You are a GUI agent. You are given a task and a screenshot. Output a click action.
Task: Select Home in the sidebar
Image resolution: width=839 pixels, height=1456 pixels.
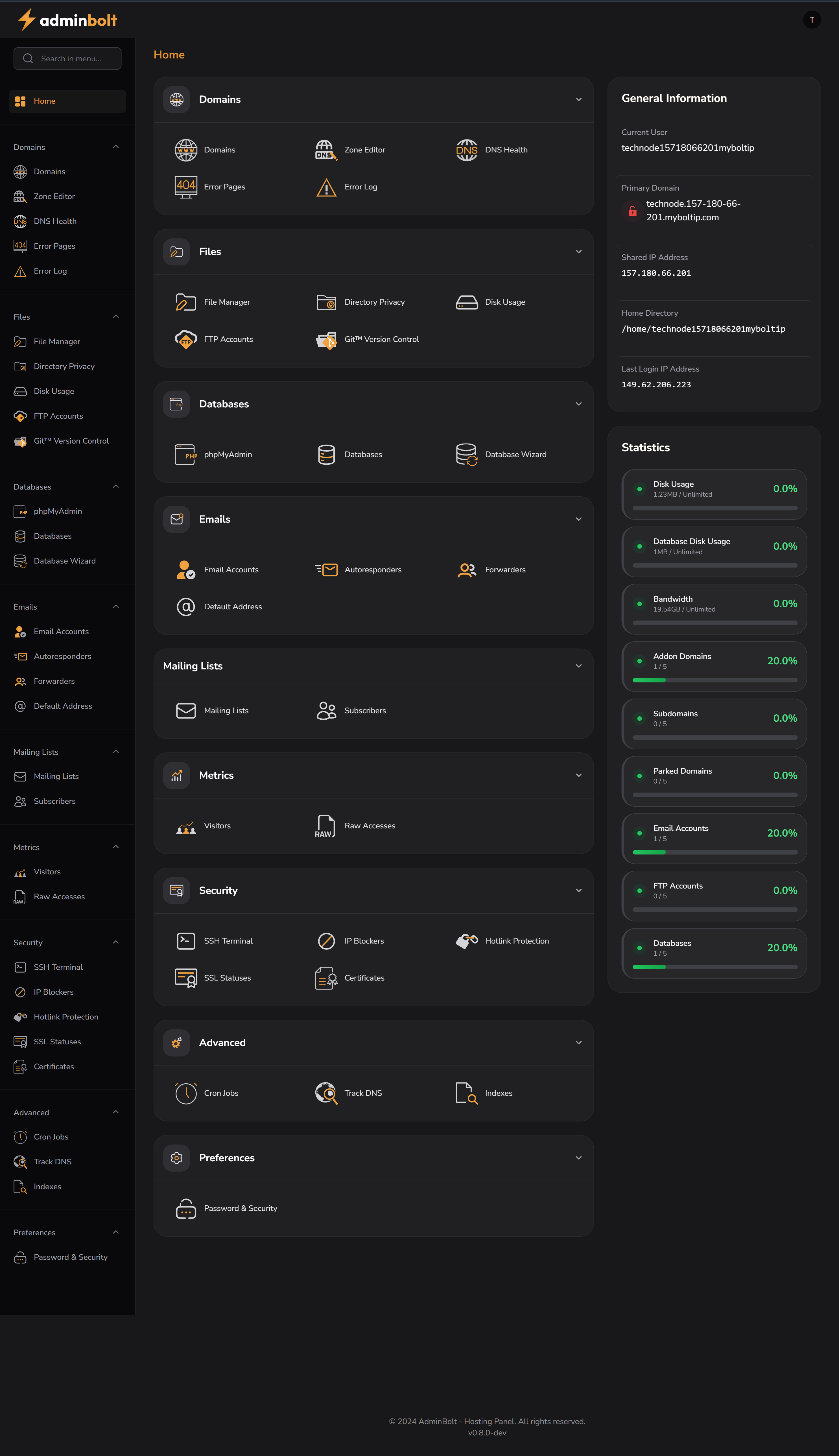[x=67, y=101]
